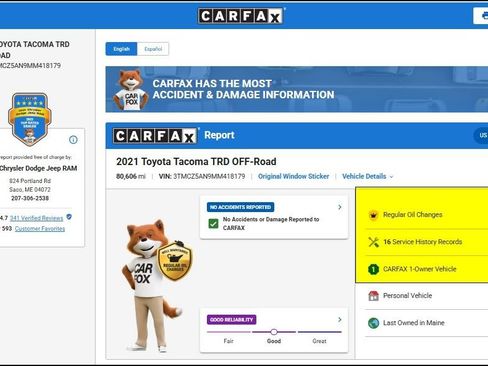Image resolution: width=488 pixels, height=366 pixels.
Task: Select the Last Owned in Maine row
Action: coord(427,323)
